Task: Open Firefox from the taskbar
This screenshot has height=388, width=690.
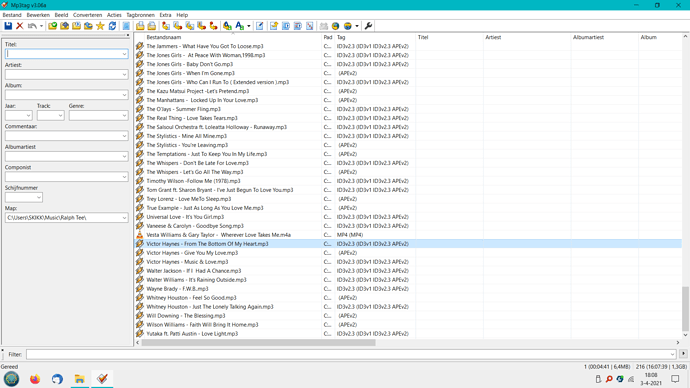Action: [35, 379]
